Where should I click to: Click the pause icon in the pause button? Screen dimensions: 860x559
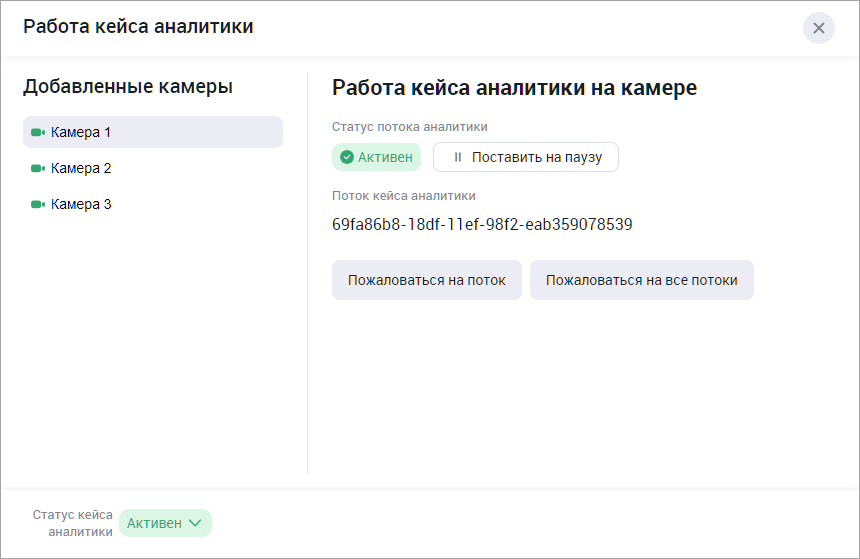click(458, 157)
